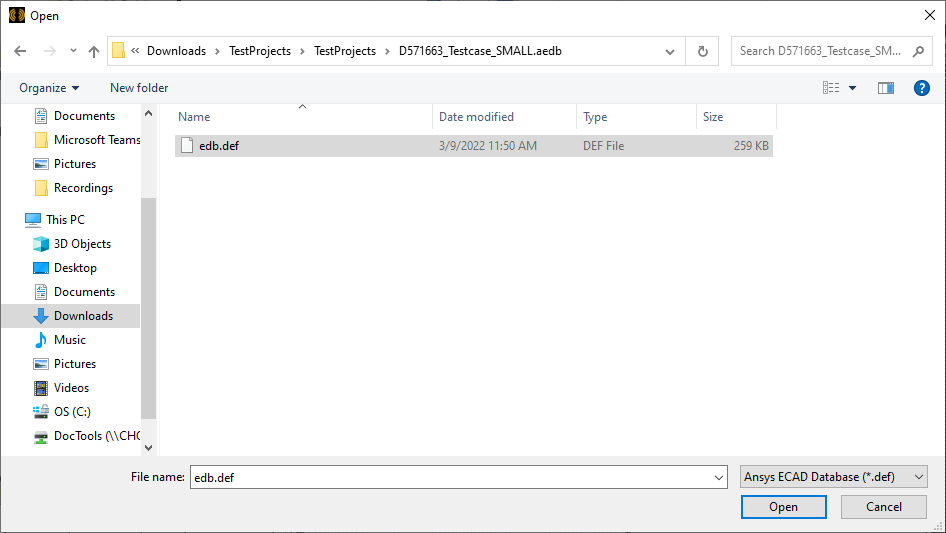Open Music folder in sidebar
946x533 pixels.
pyautogui.click(x=59, y=340)
